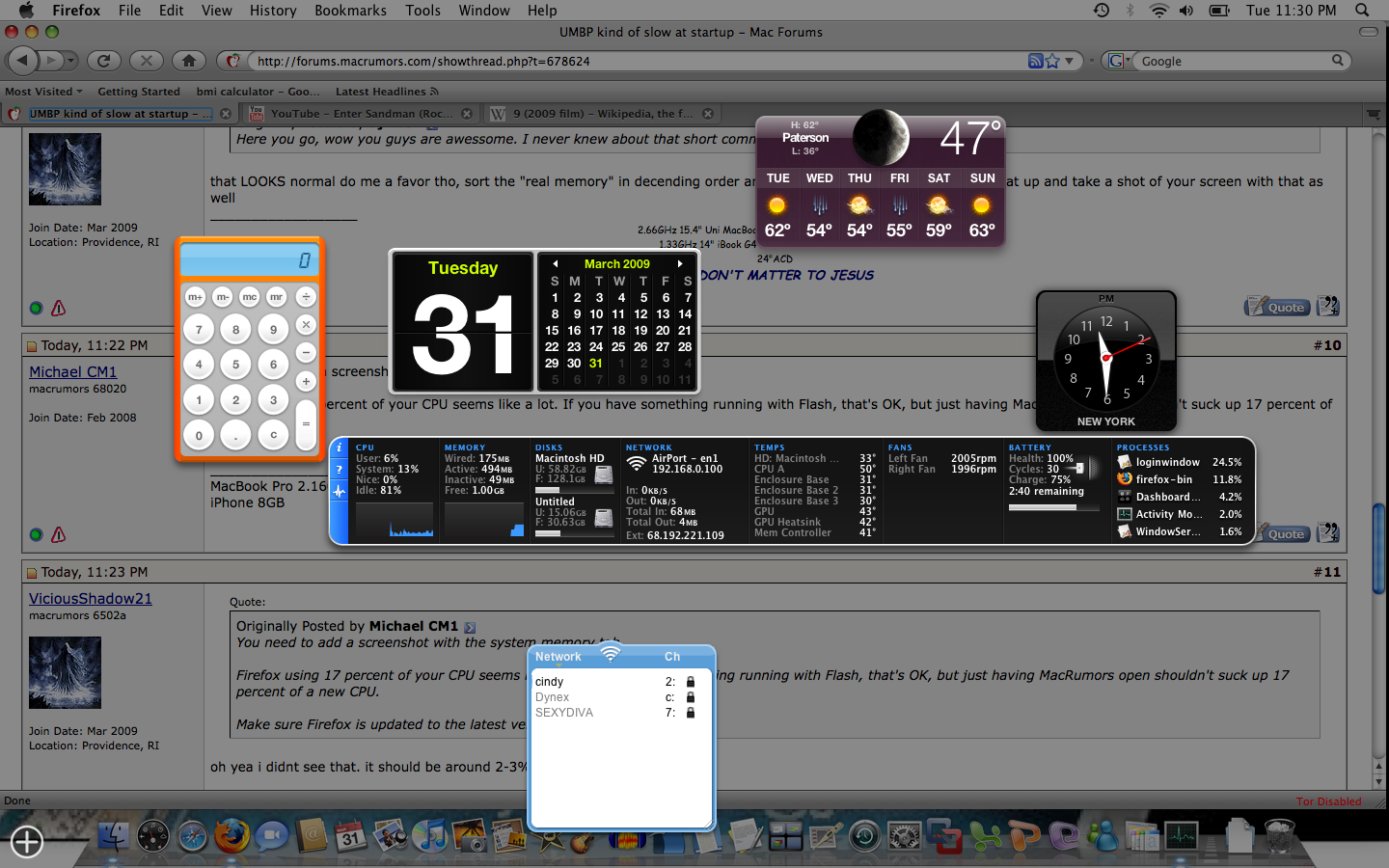Open the History menu
The height and width of the screenshot is (868, 1389).
(x=273, y=10)
